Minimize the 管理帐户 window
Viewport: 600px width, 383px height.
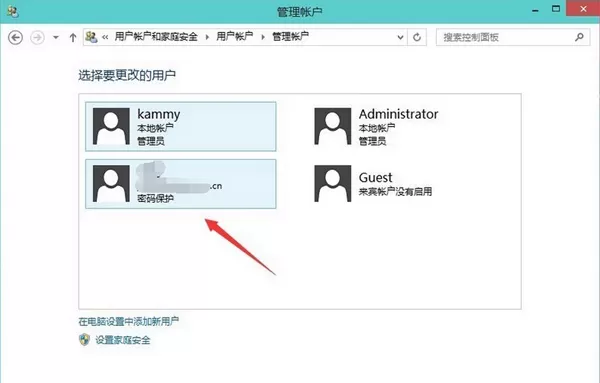(x=535, y=10)
